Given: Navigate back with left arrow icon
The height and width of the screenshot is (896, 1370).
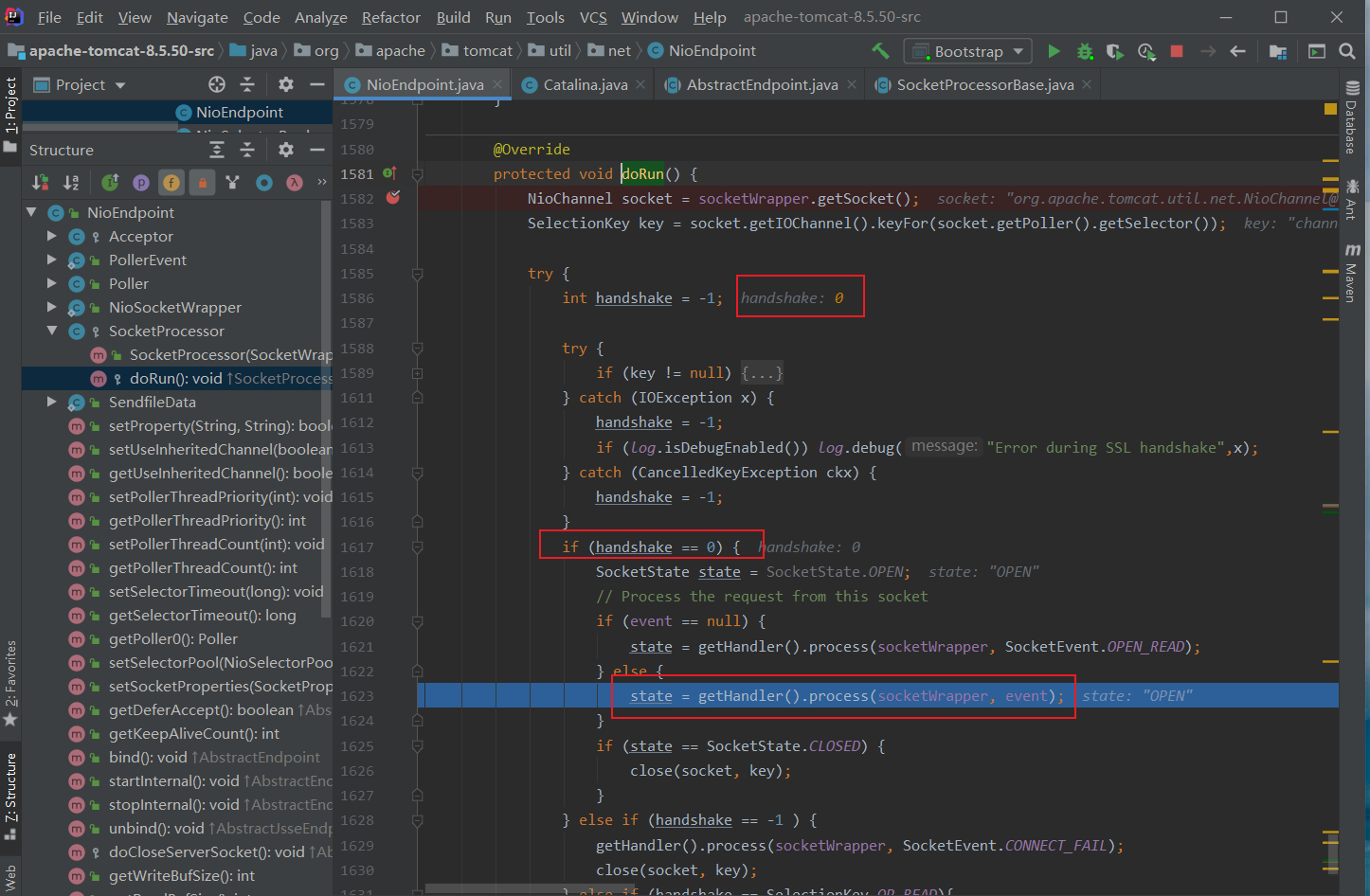Looking at the screenshot, I should click(1237, 51).
